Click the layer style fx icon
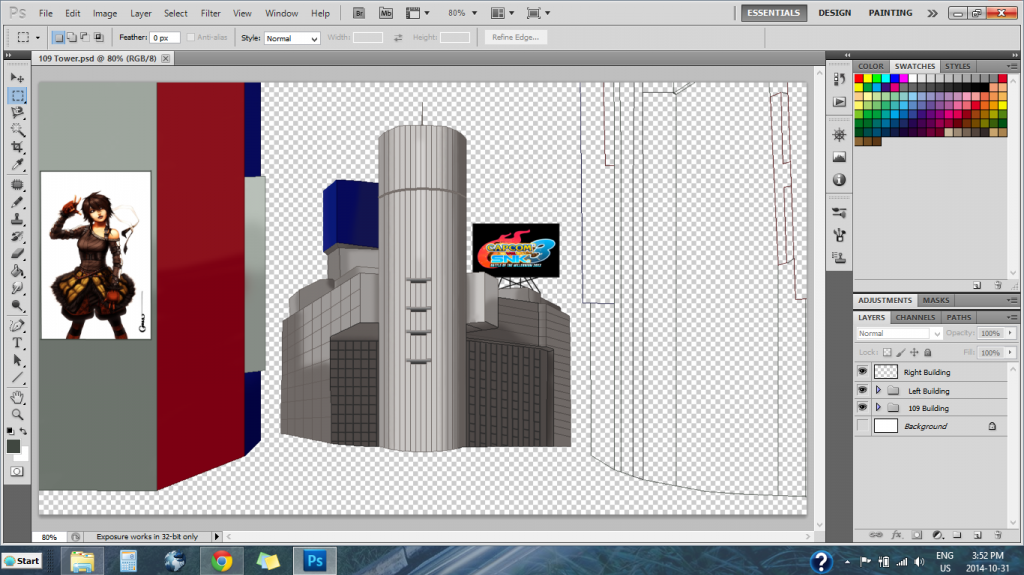The width and height of the screenshot is (1024, 575). click(x=897, y=535)
